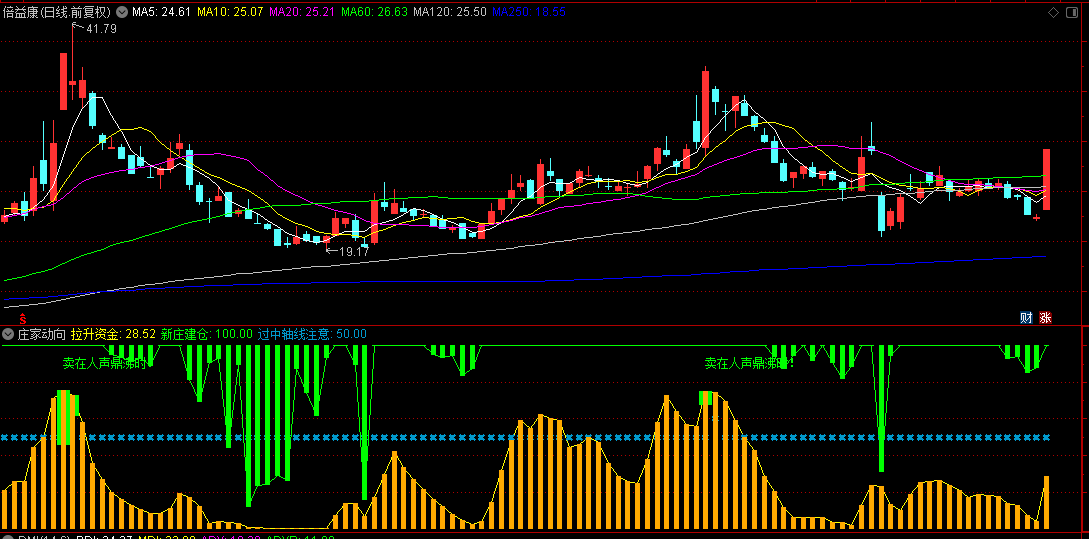
Task: Click the red 涨 badge
Action: pyautogui.click(x=1045, y=317)
